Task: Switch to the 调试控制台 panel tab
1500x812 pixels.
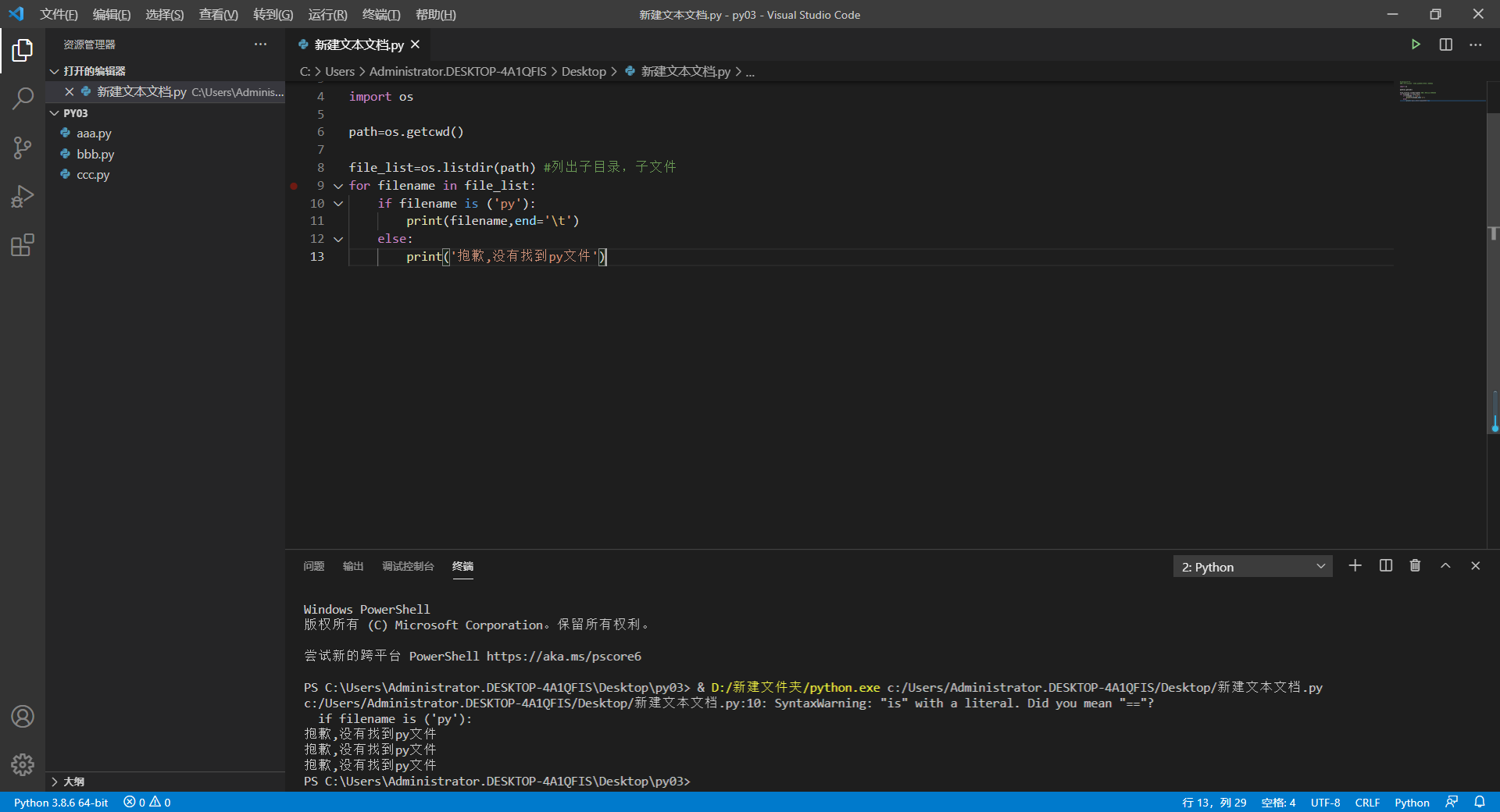Action: point(408,566)
